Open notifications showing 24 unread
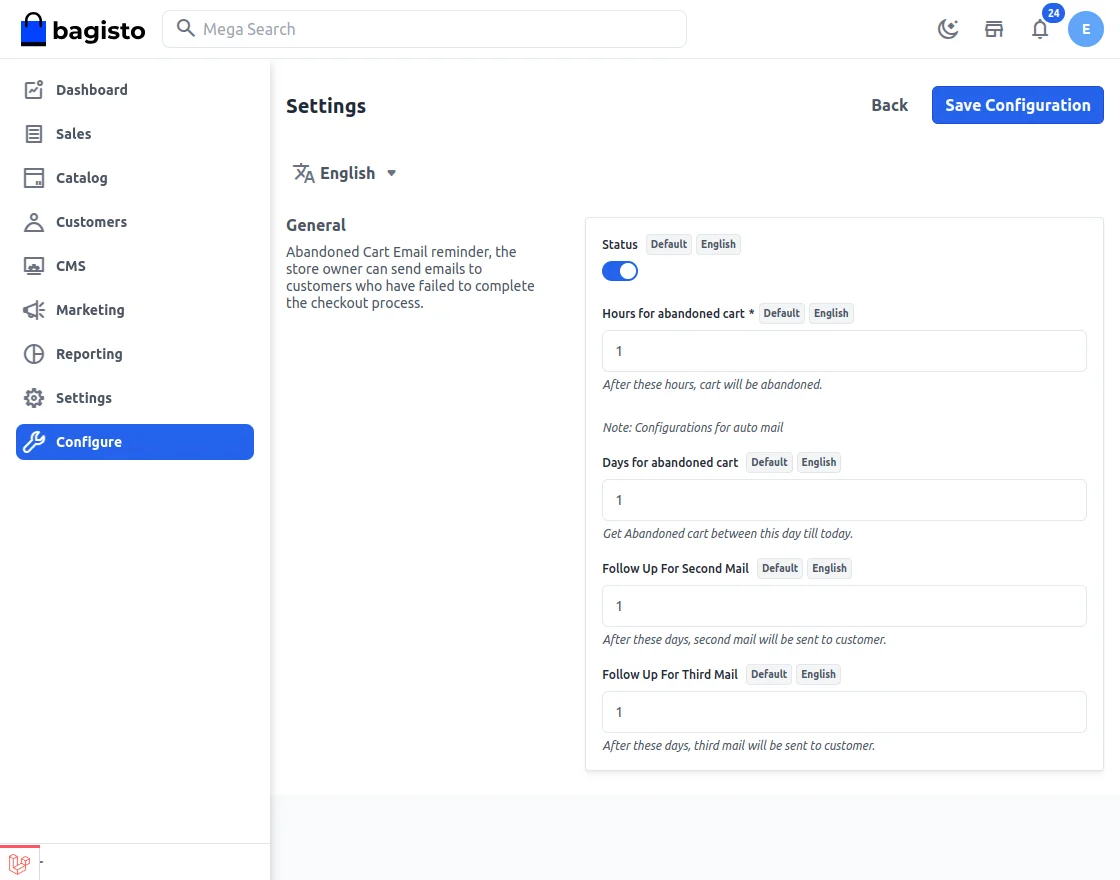This screenshot has height=880, width=1120. (1040, 30)
